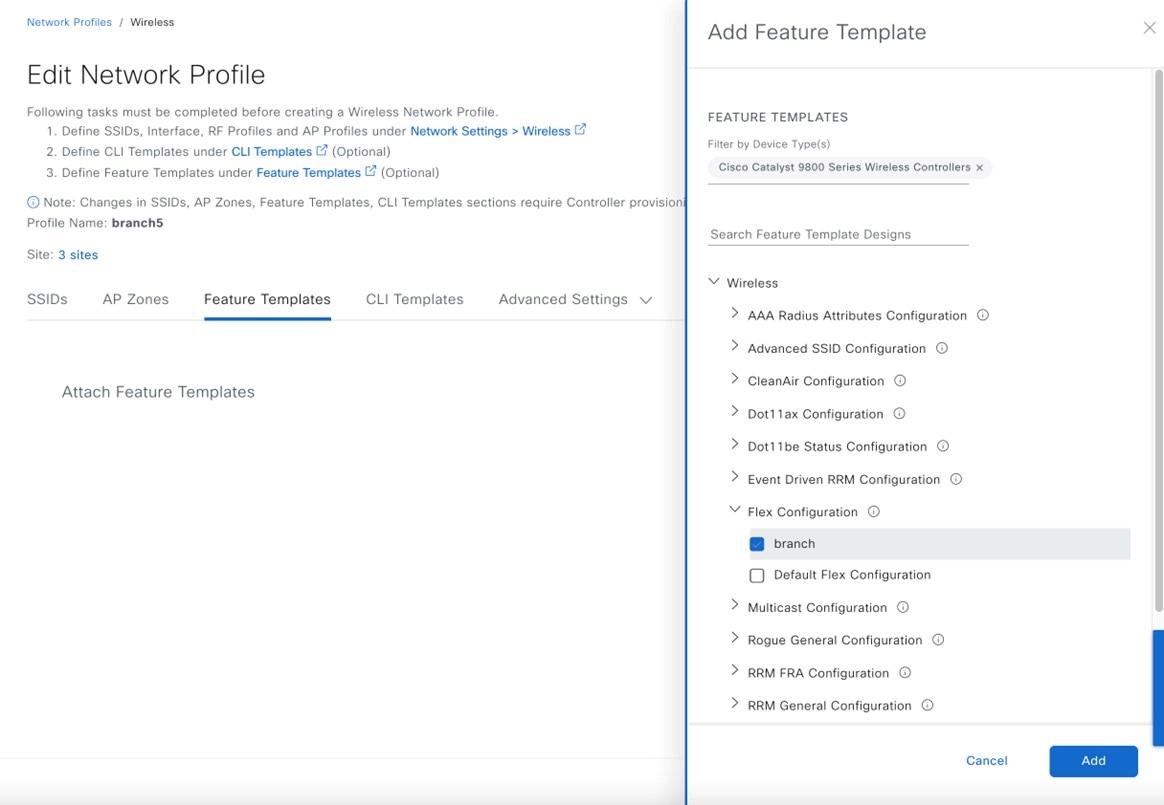Click info icon beside Rogue General Configuration
The width and height of the screenshot is (1164, 805).
click(938, 640)
